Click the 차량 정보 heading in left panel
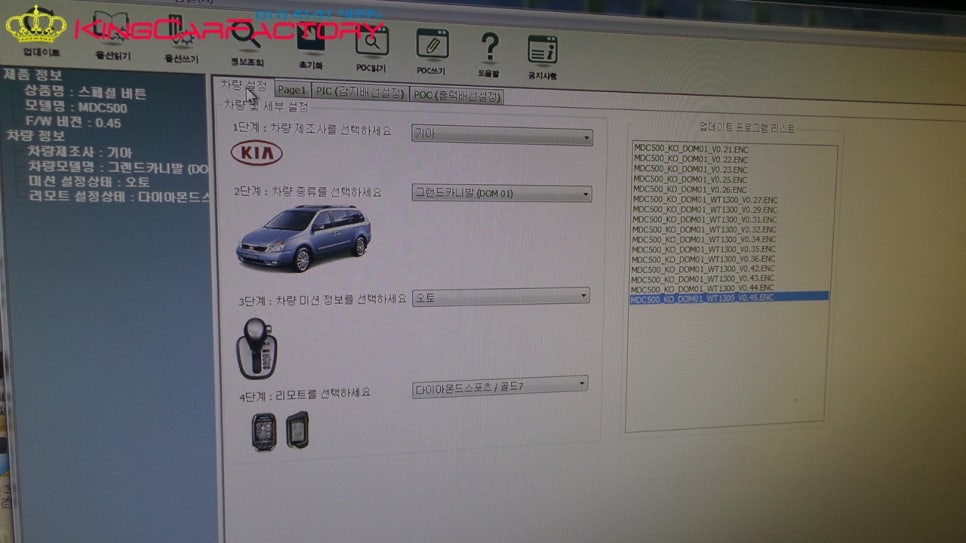This screenshot has width=966, height=543. pyautogui.click(x=35, y=136)
